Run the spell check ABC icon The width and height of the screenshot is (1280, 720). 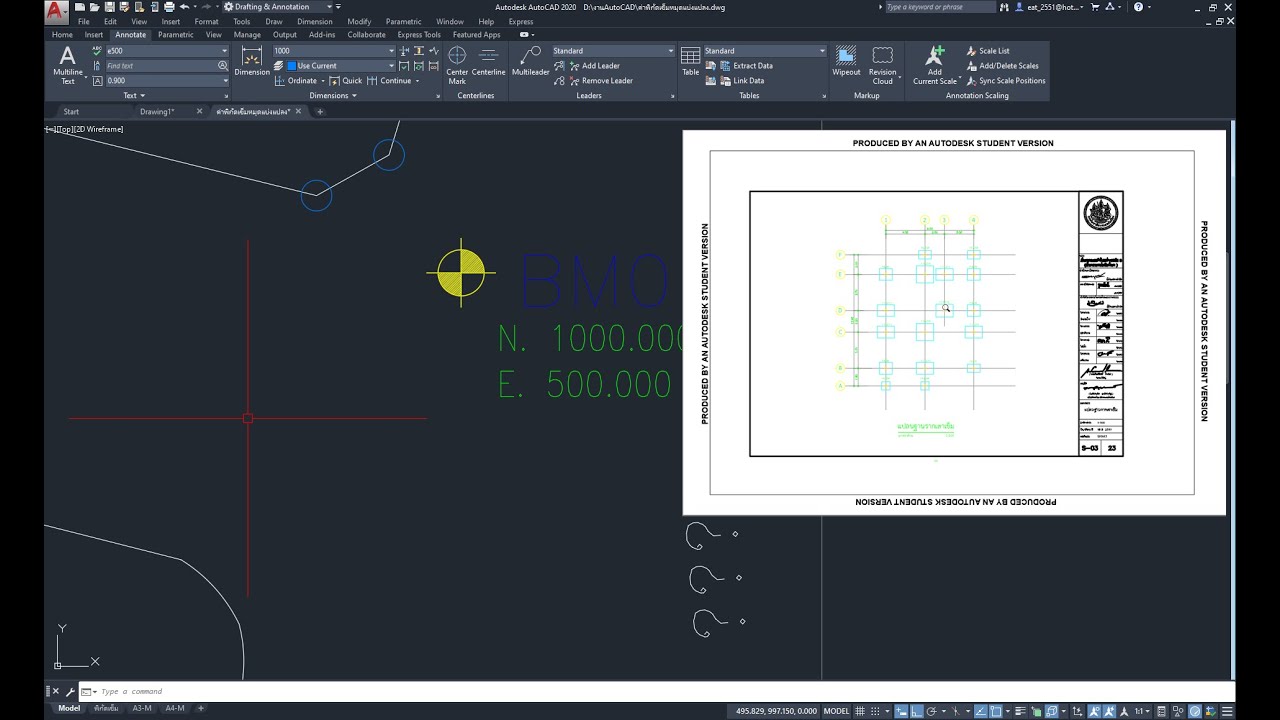97,51
